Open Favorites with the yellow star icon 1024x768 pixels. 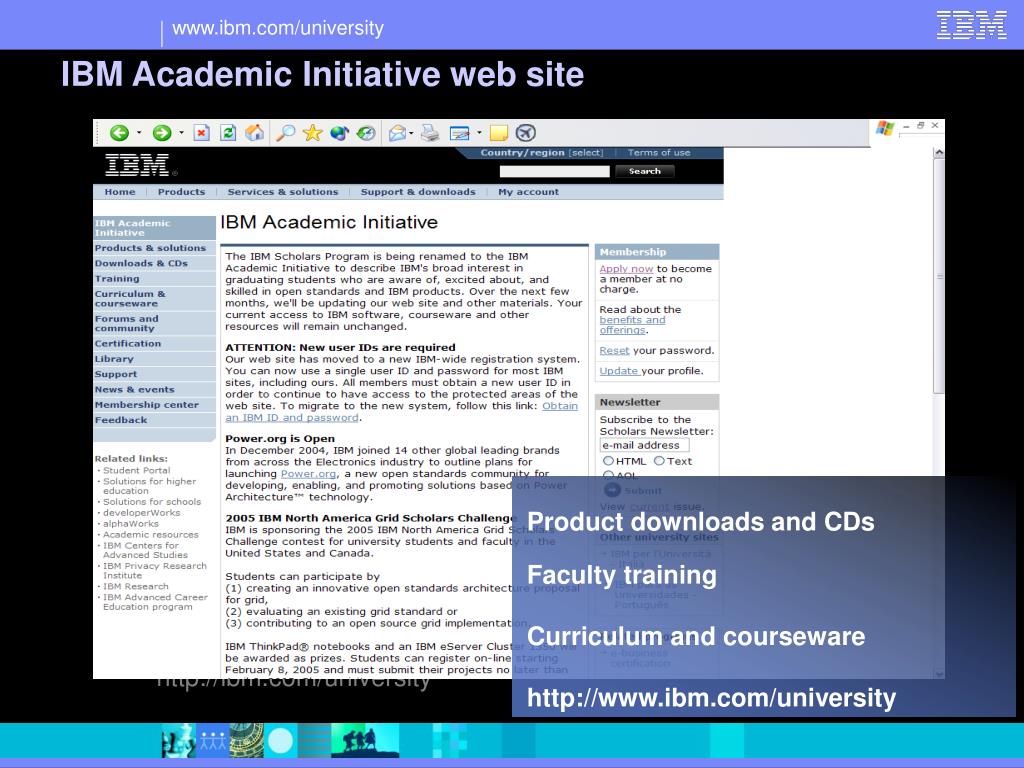312,133
